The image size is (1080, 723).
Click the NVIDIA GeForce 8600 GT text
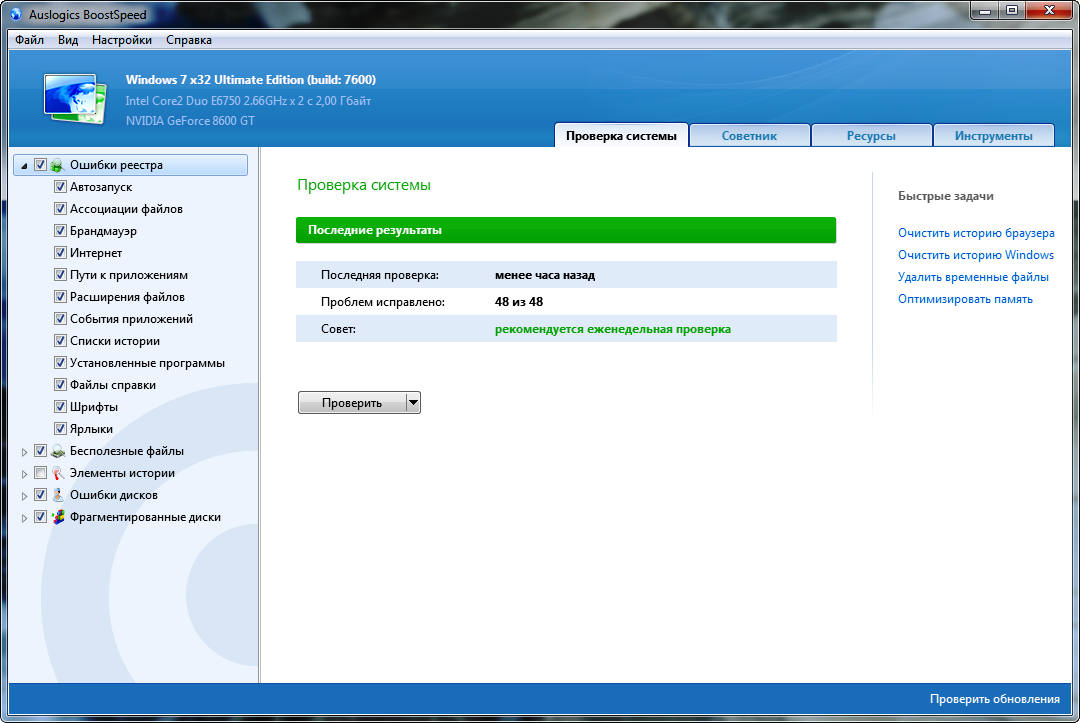pyautogui.click(x=190, y=120)
